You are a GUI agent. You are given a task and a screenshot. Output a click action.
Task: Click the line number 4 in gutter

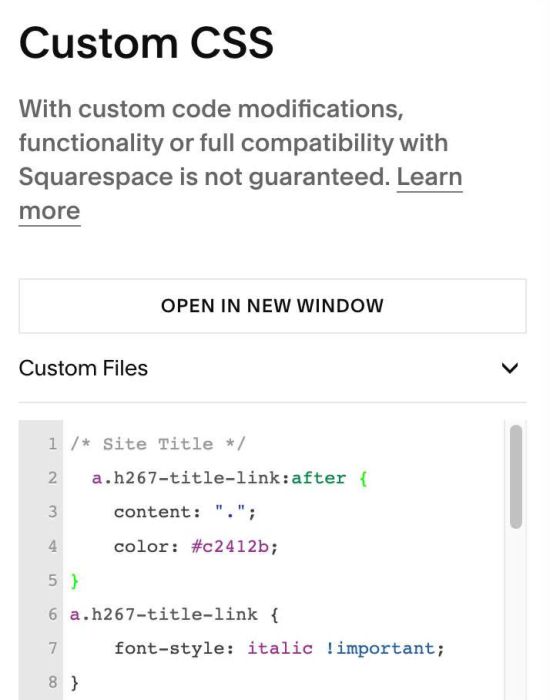point(53,546)
